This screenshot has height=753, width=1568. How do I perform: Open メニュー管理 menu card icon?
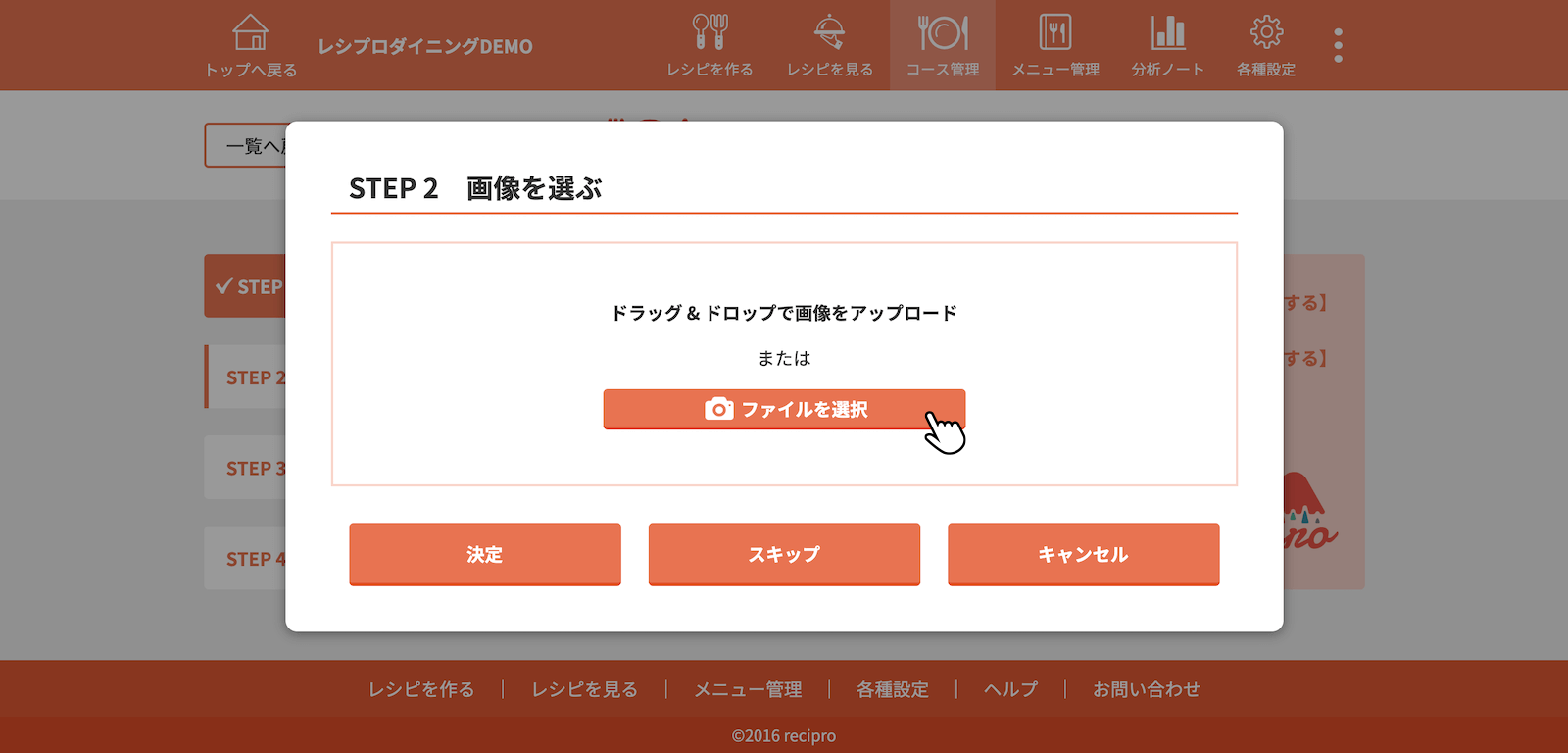click(x=1054, y=33)
